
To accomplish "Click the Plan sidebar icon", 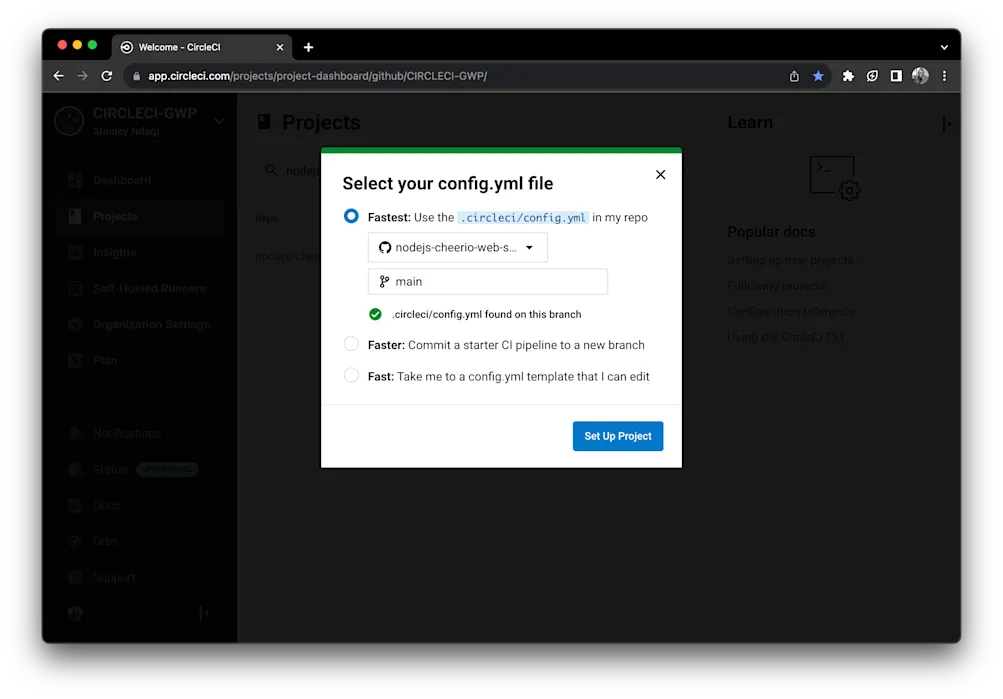I will [75, 361].
